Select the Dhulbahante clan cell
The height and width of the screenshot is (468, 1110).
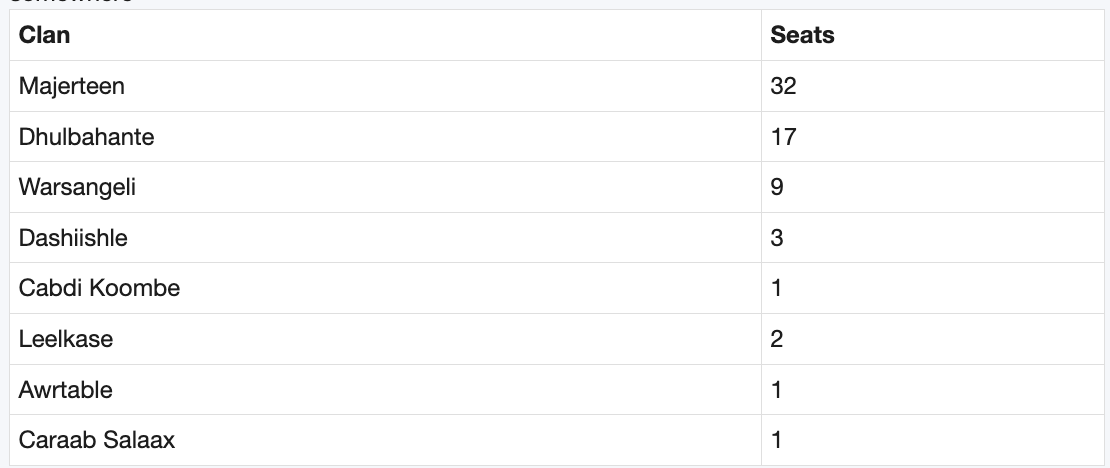(385, 137)
